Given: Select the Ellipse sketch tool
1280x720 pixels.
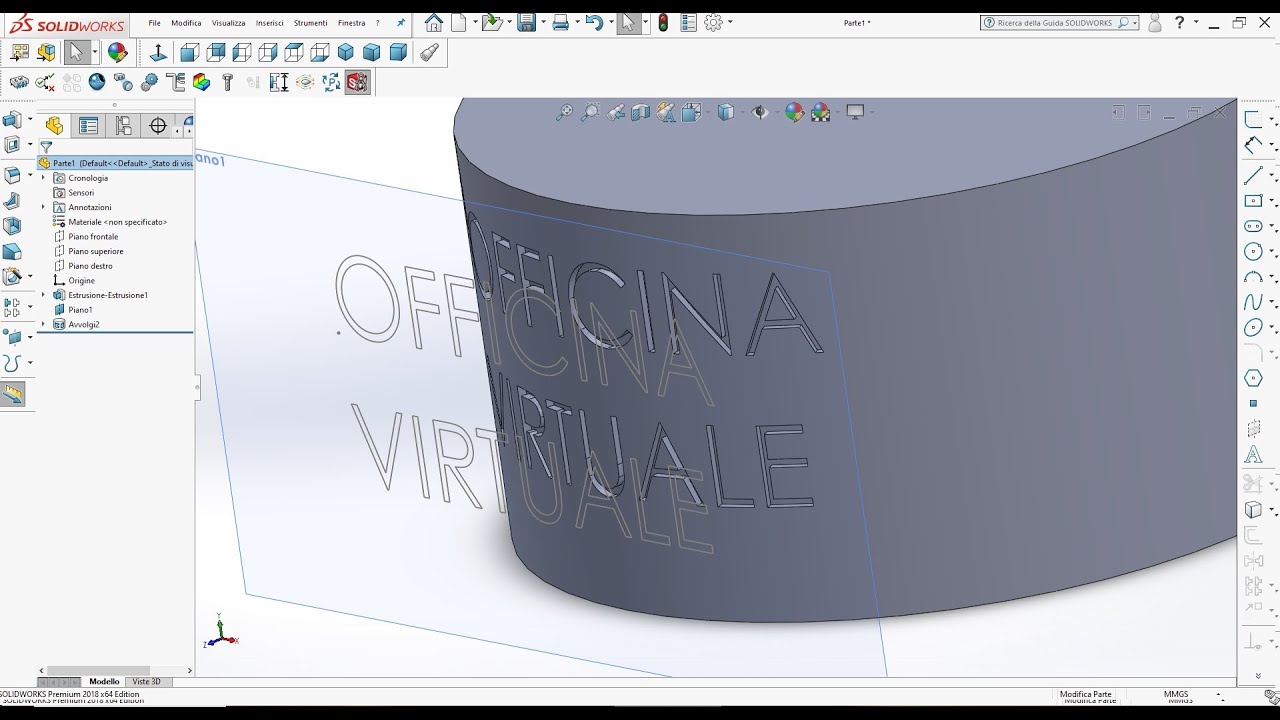Looking at the screenshot, I should click(1253, 328).
